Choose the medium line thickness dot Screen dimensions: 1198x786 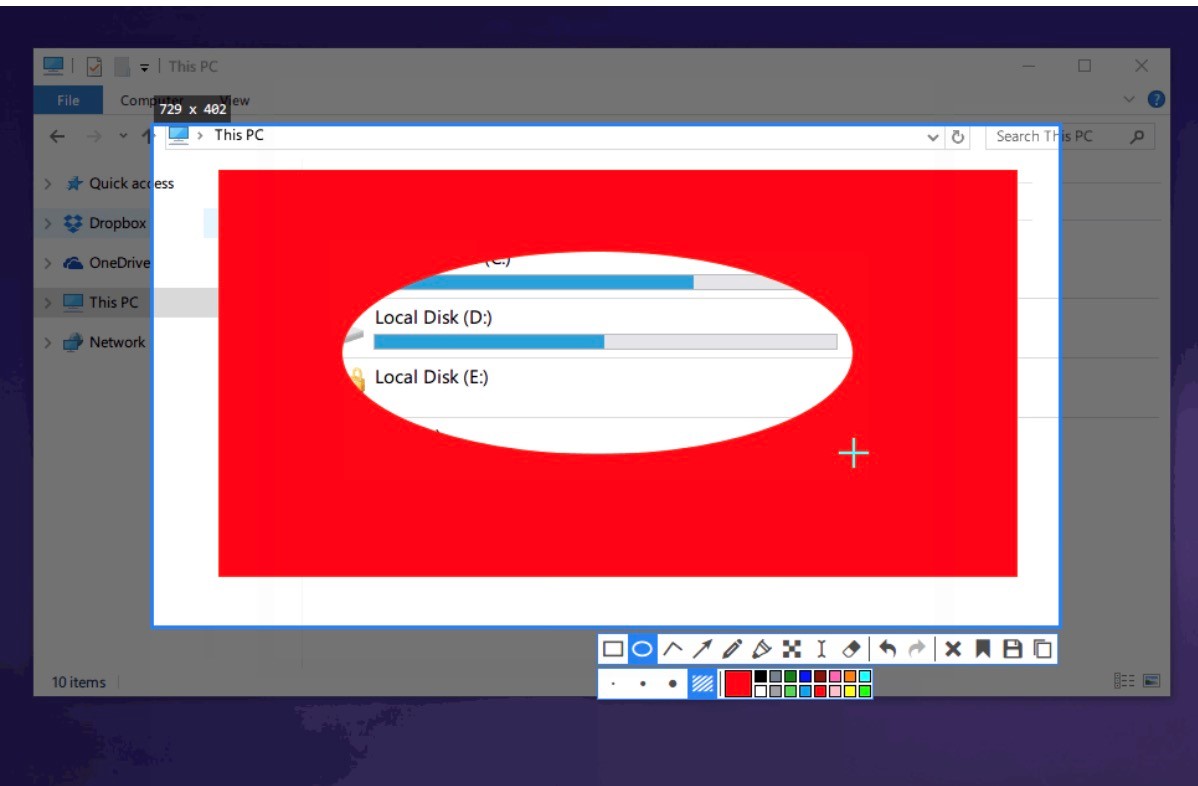(643, 684)
